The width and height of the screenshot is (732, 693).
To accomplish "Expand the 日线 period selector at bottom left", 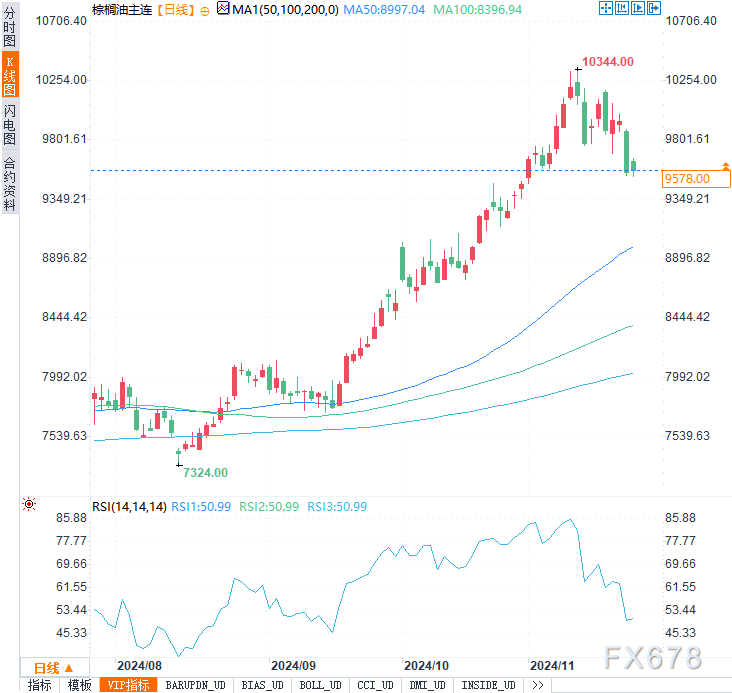I will coord(54,668).
